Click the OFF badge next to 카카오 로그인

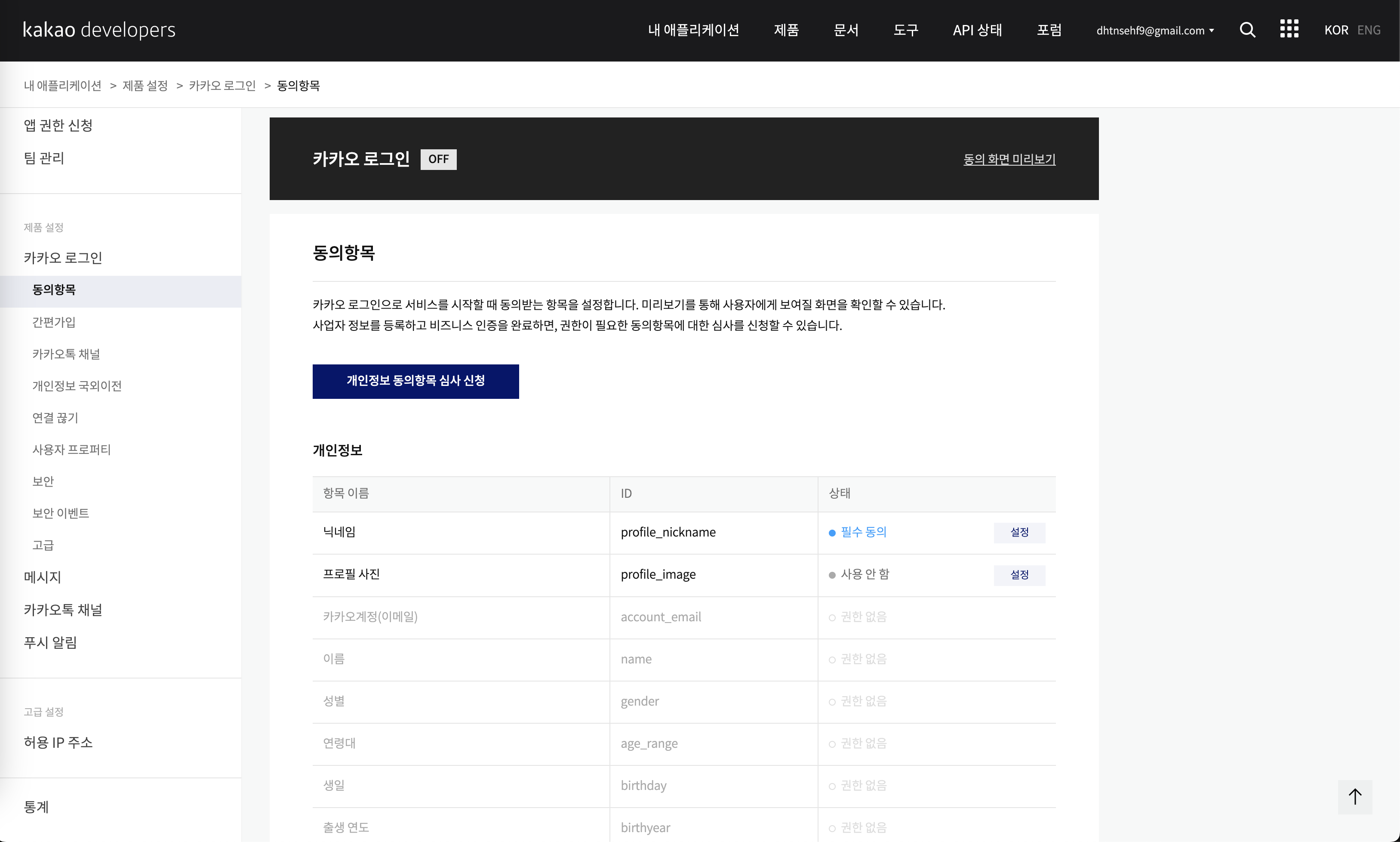[x=438, y=159]
